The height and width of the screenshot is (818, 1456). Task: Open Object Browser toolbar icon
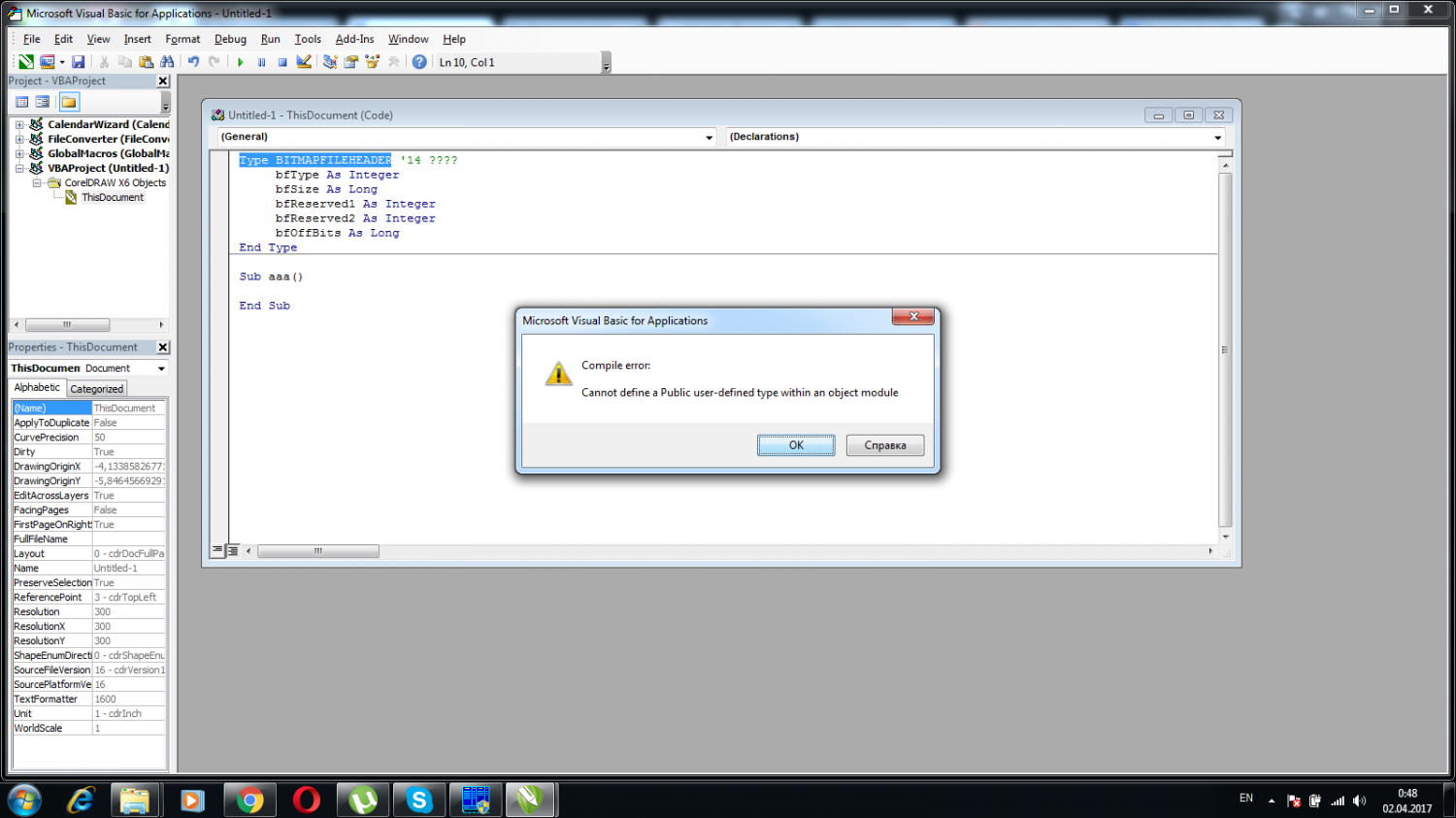click(x=372, y=62)
